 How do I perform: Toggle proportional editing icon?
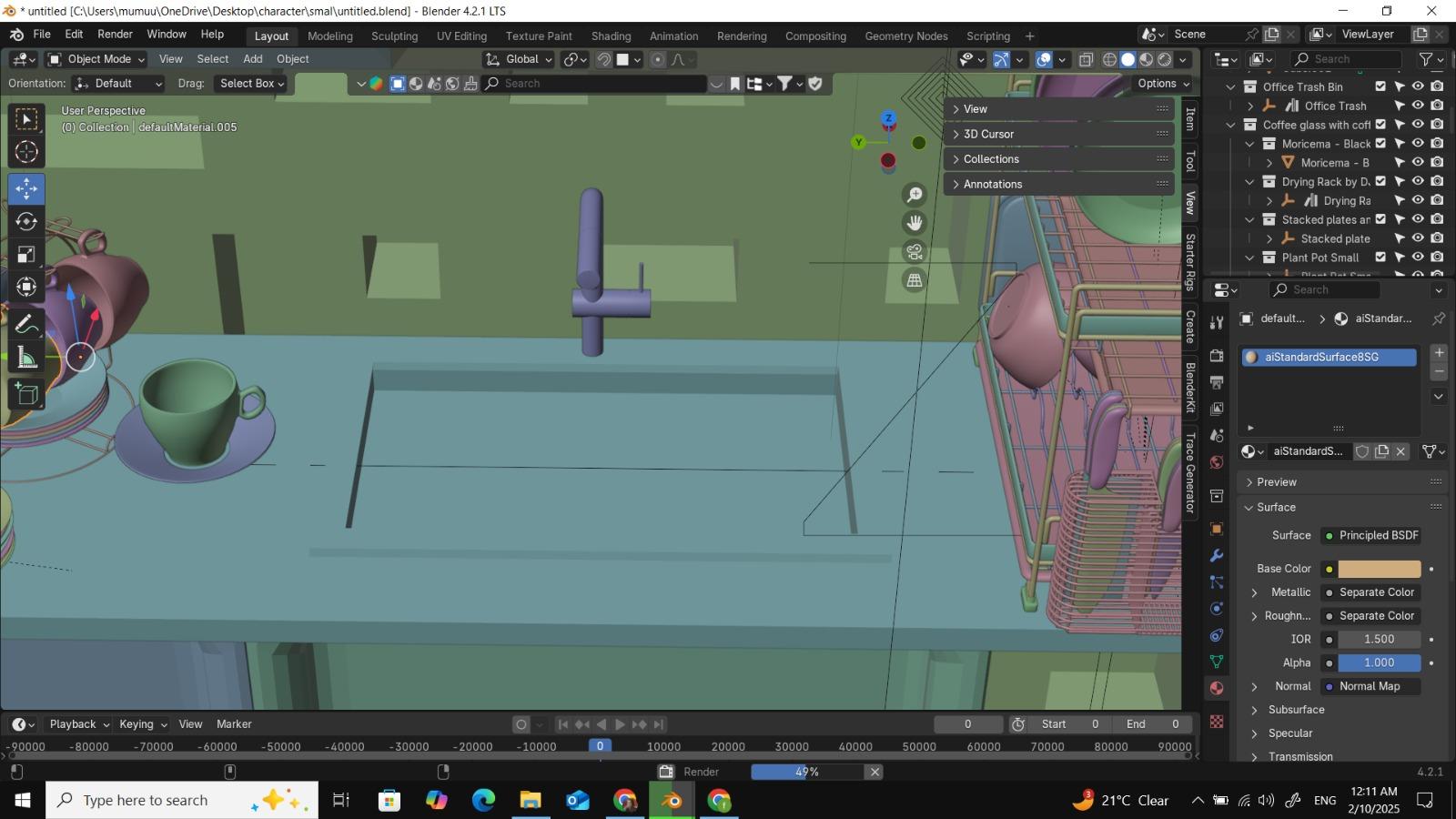tap(658, 59)
